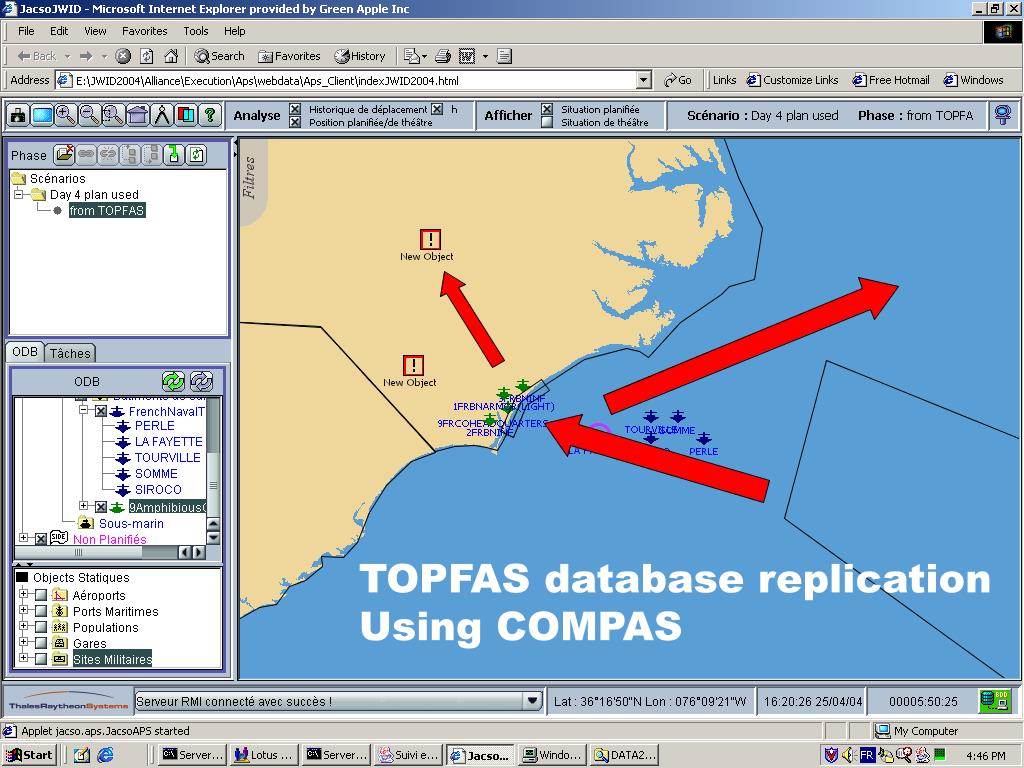The width and height of the screenshot is (1024, 768).
Task: Open the Edit menu
Action: [x=59, y=31]
